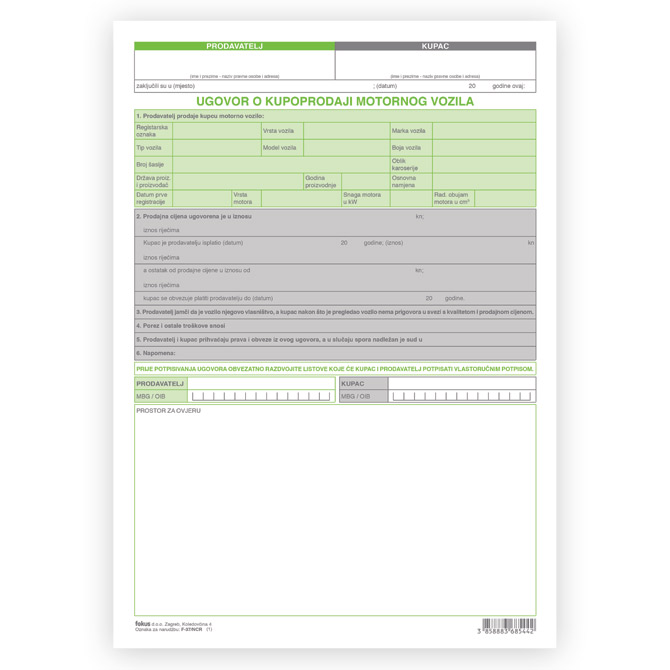Screen dimensions: 670x670
Task: Click the Boja vozila field
Action: (x=484, y=148)
